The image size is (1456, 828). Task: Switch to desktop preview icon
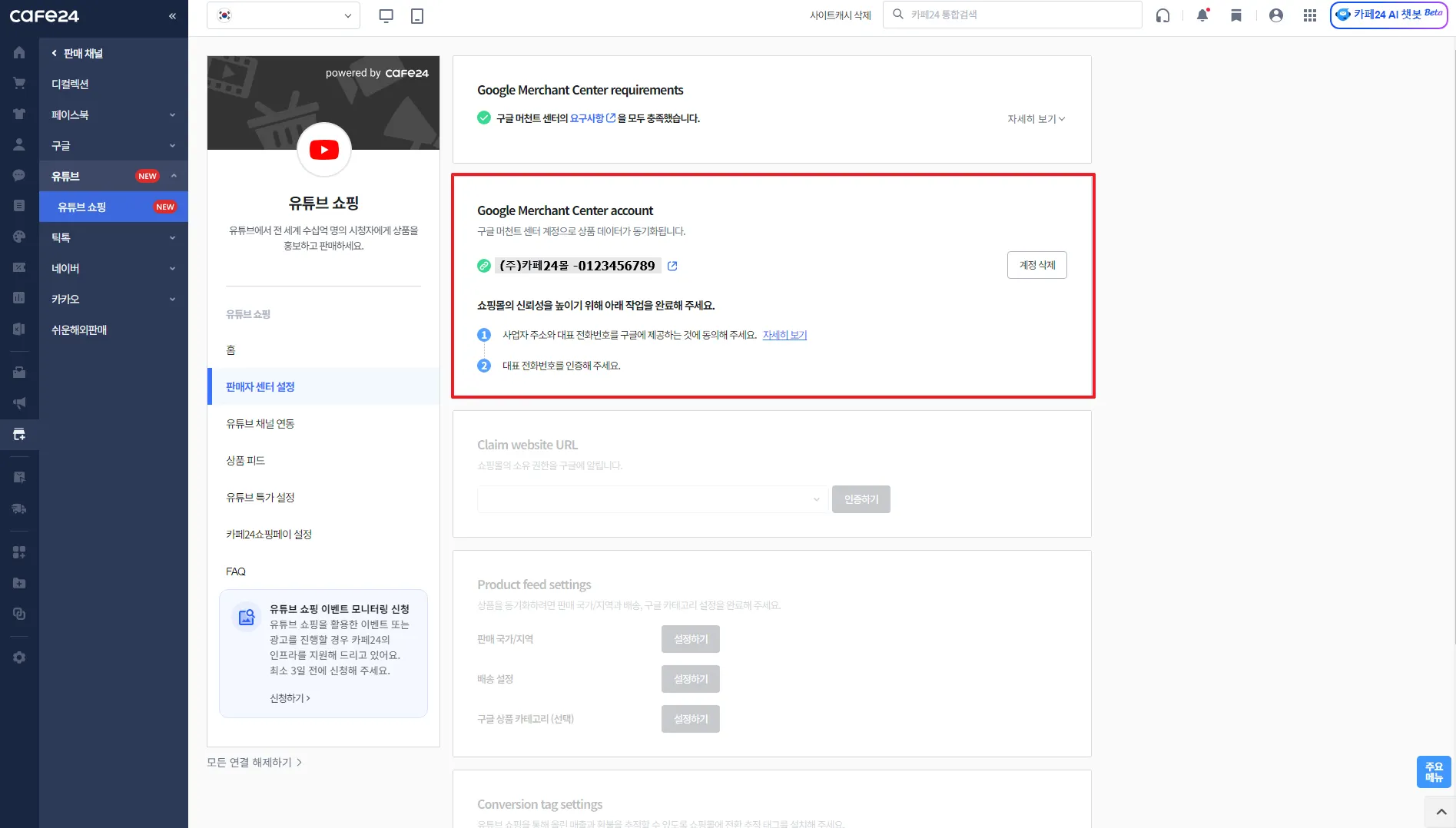click(386, 15)
